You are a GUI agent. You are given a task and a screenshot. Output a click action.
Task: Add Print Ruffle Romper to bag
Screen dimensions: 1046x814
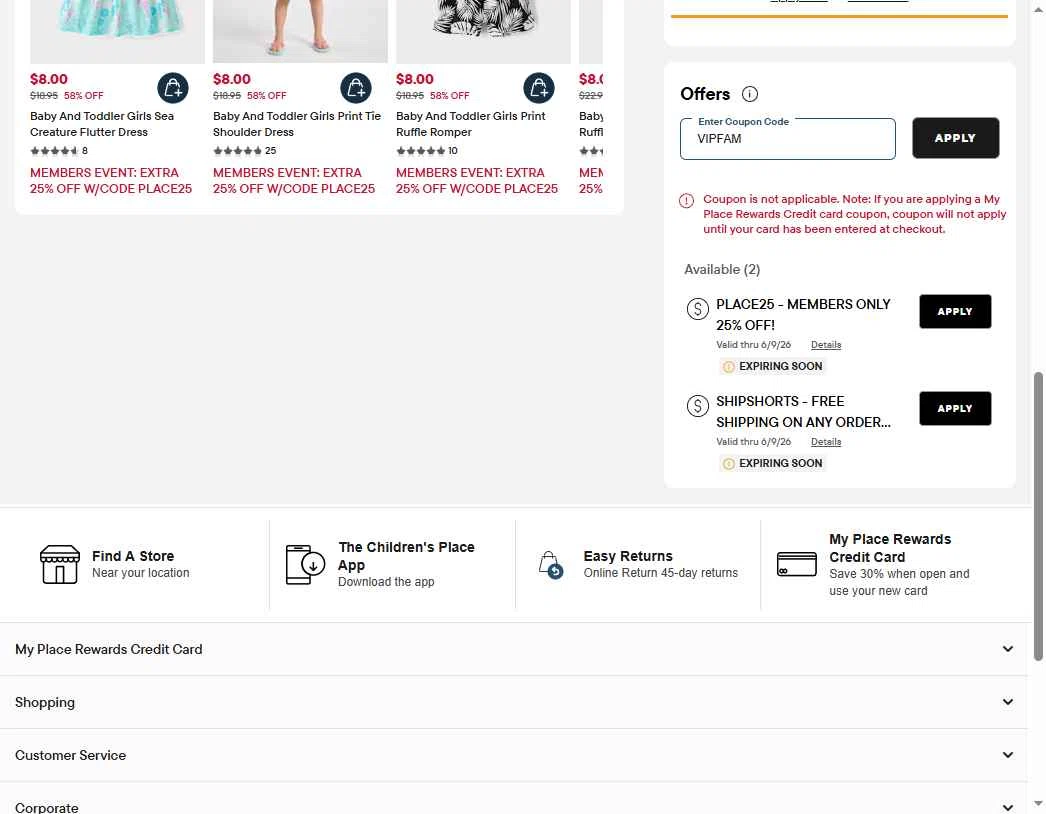point(538,88)
